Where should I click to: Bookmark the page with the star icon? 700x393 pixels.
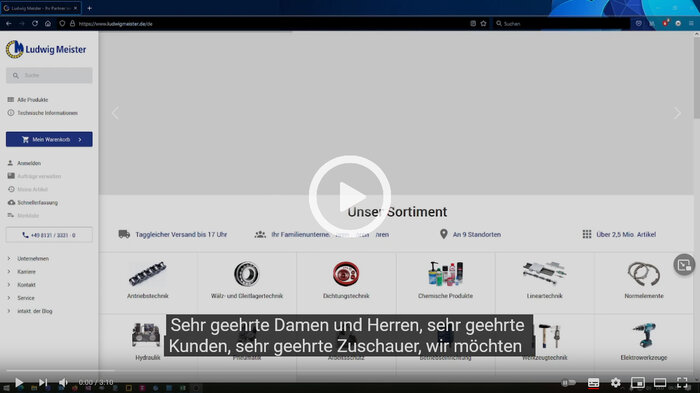[483, 24]
